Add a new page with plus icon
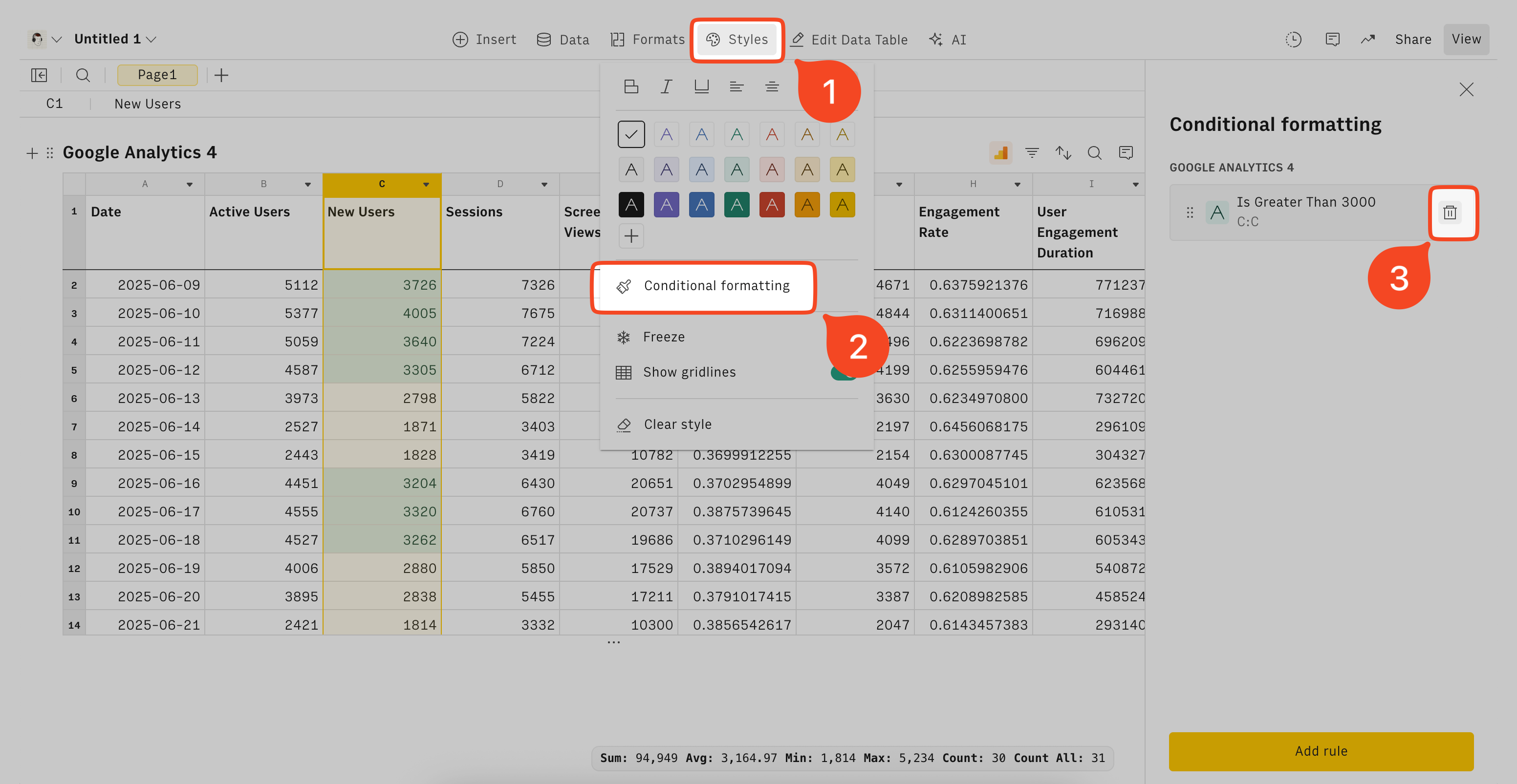 click(221, 75)
